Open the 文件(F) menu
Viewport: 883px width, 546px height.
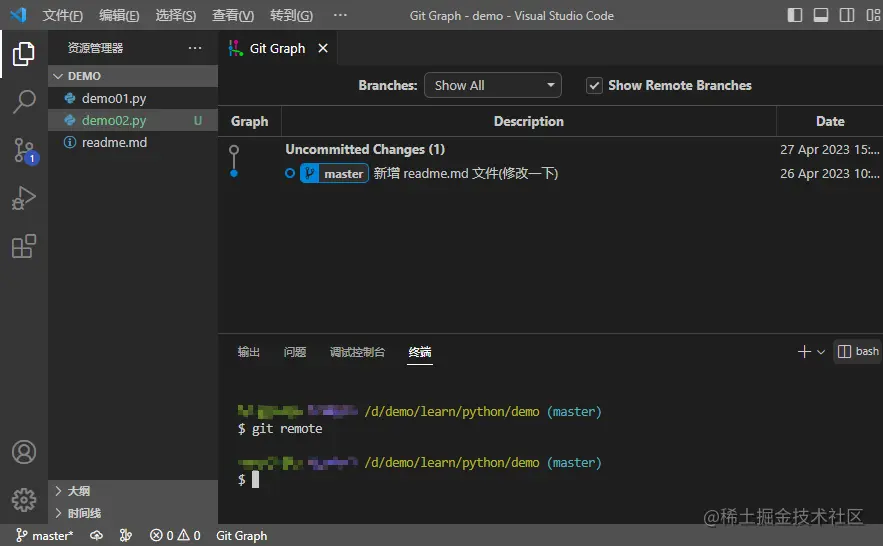(63, 15)
